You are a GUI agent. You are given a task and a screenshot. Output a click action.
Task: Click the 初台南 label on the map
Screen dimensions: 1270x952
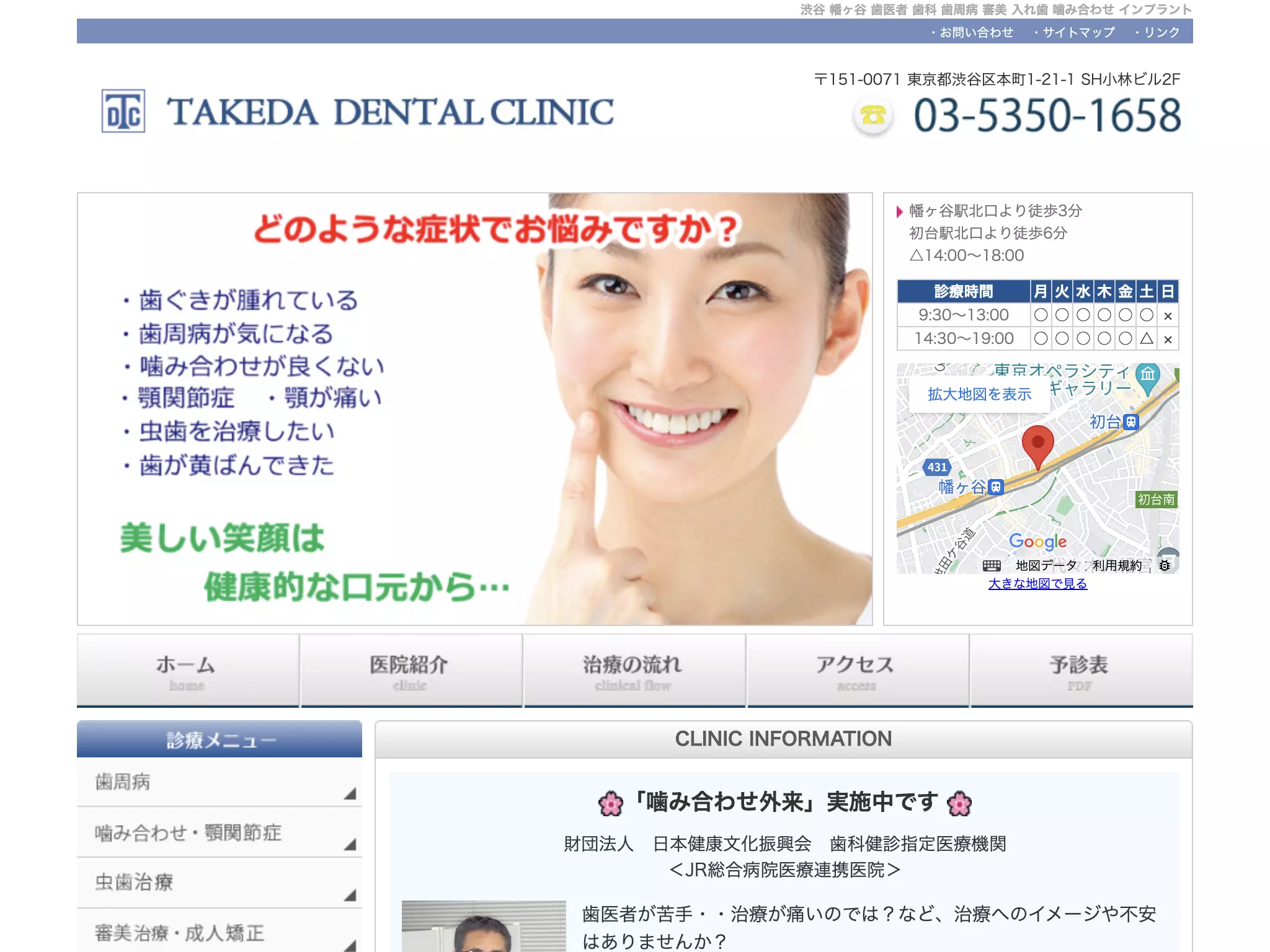[x=1156, y=500]
